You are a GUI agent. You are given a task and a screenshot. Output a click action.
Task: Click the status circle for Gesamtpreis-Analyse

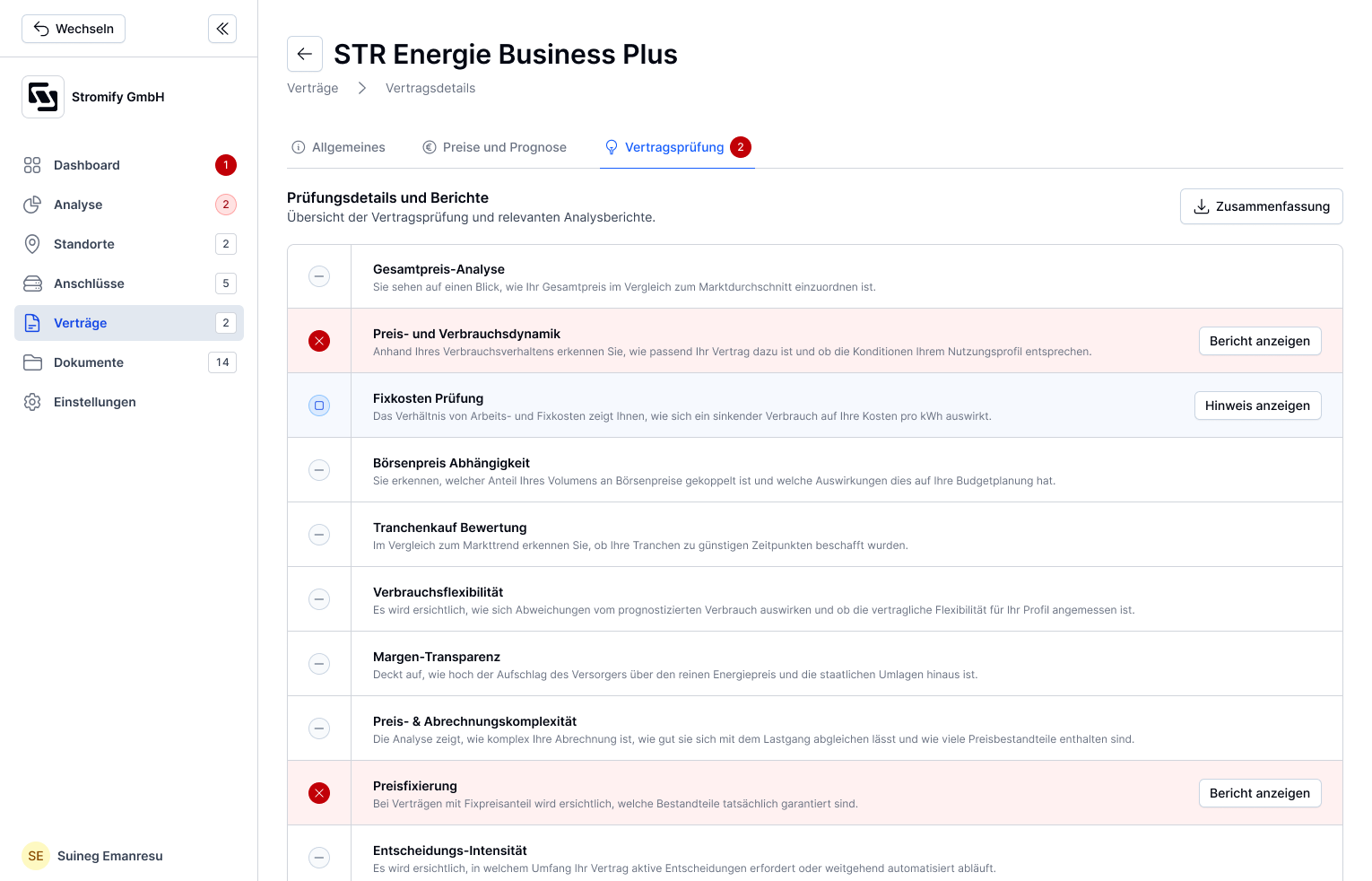point(319,276)
